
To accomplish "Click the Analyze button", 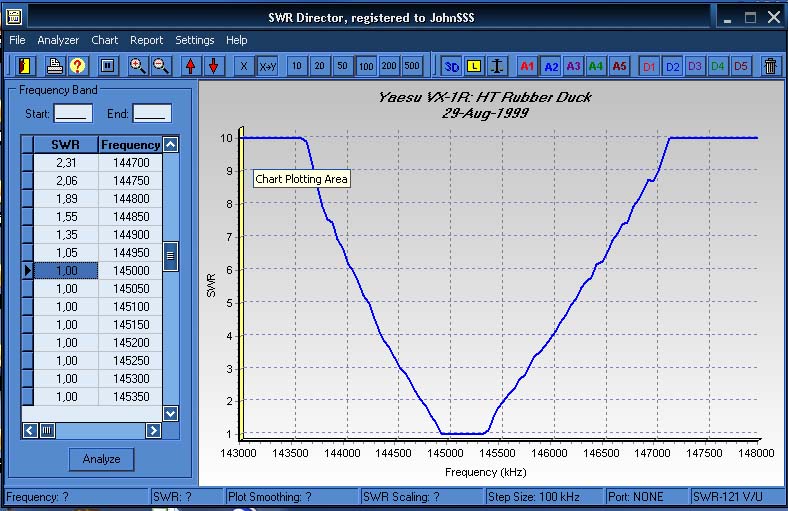I will pos(102,459).
